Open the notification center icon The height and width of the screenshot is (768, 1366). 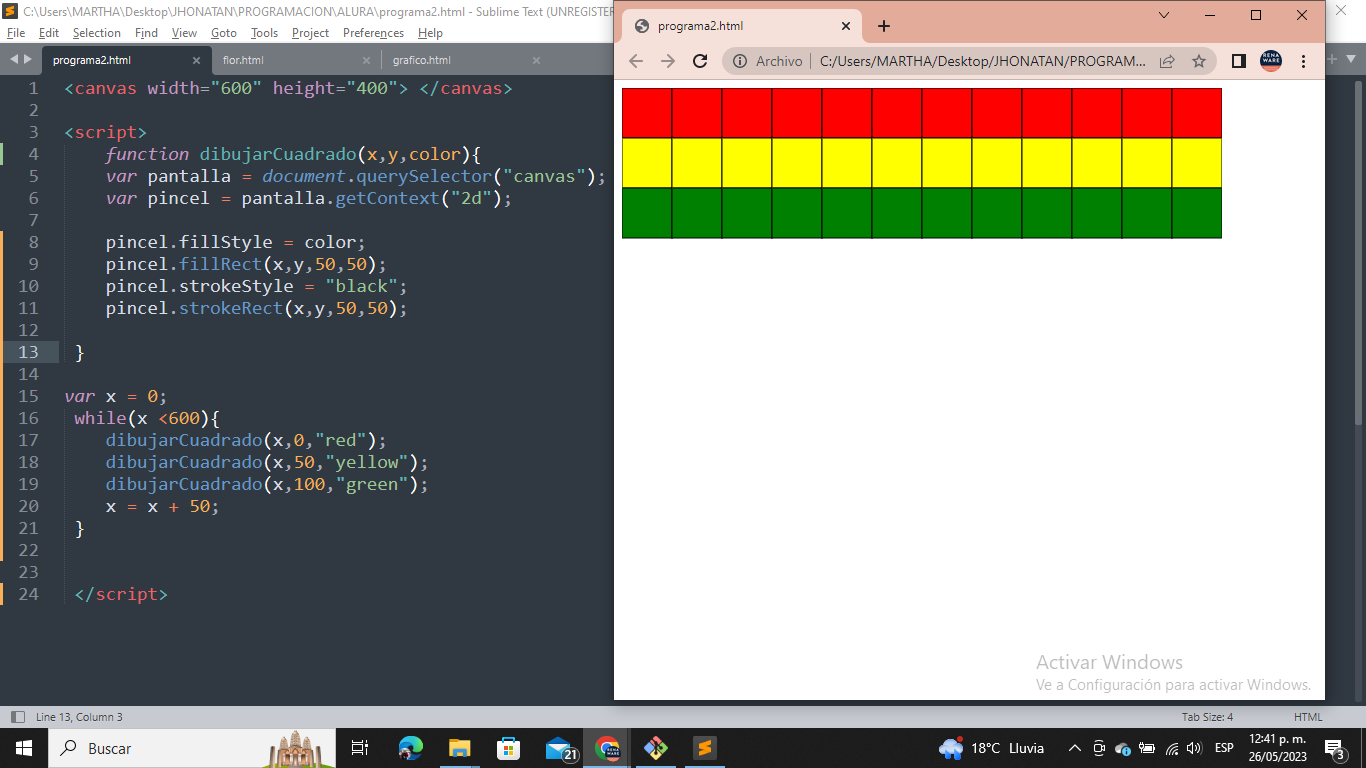pos(1335,748)
